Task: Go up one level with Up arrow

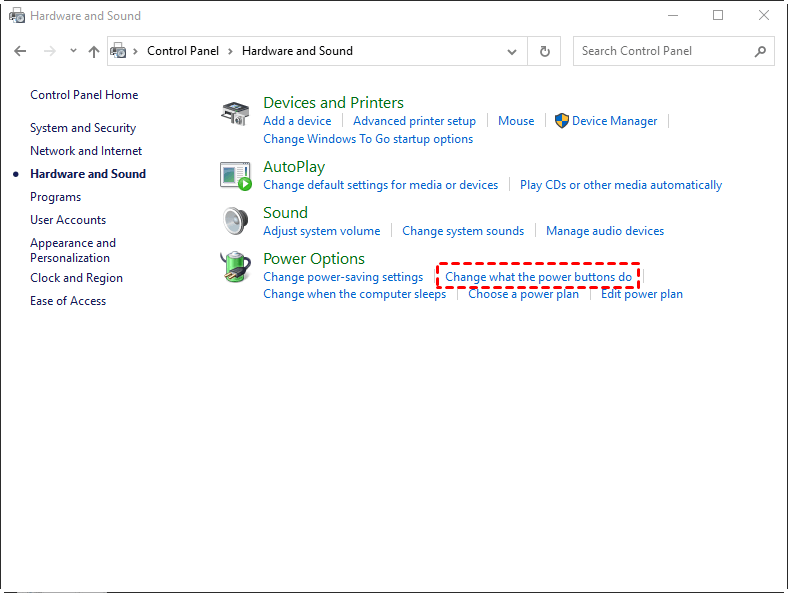Action: 93,51
